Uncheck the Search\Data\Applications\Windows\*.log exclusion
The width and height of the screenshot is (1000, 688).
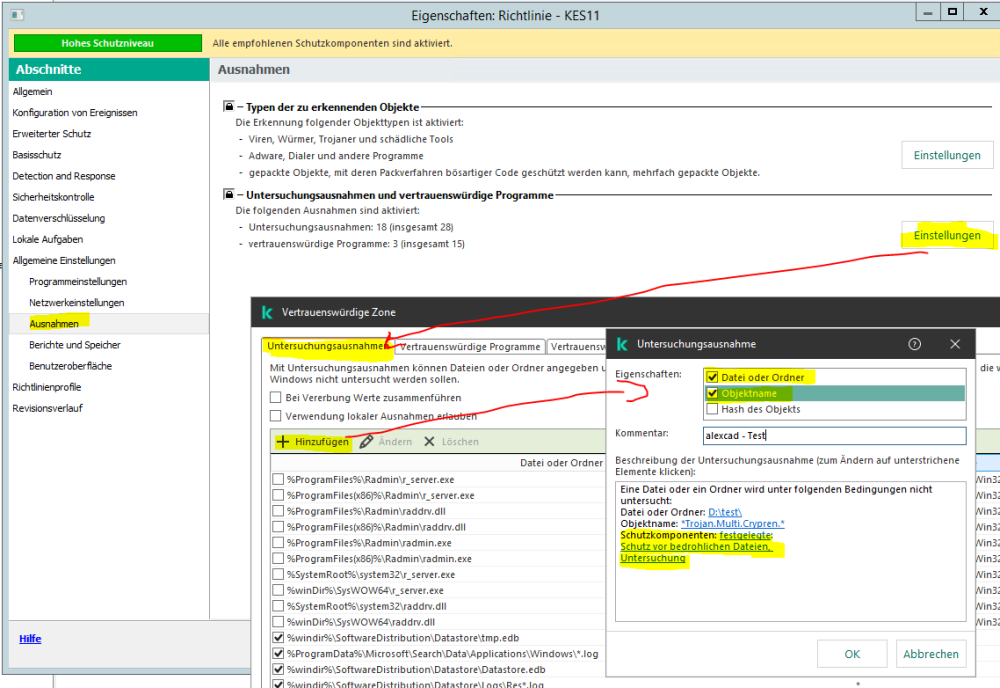coord(278,654)
